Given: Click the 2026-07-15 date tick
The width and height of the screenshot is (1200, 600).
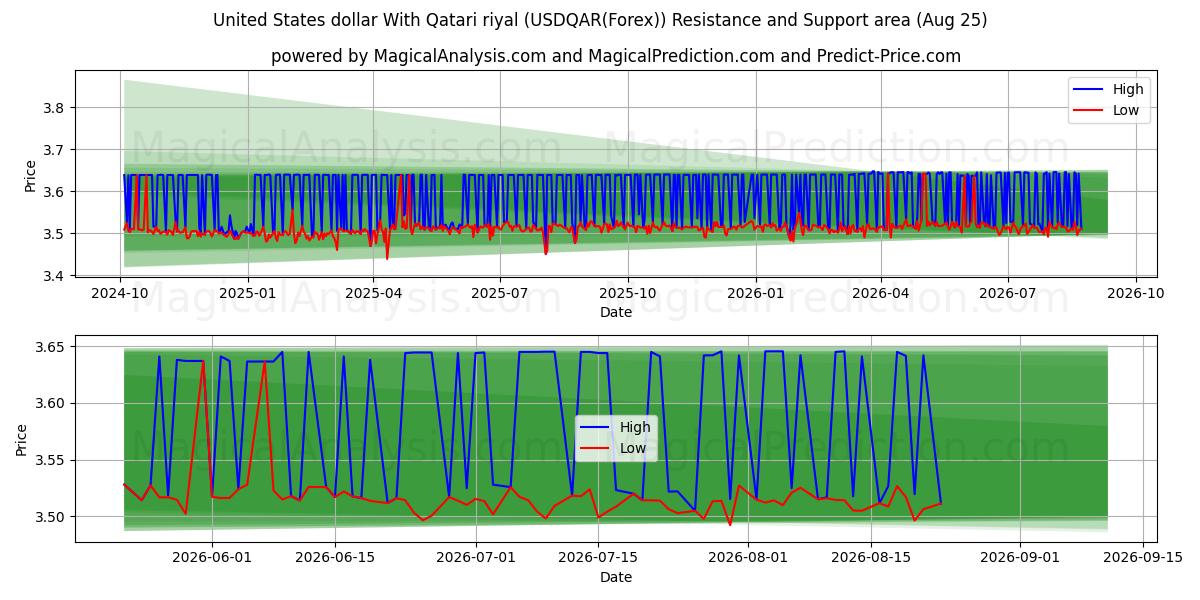Looking at the screenshot, I should click(598, 558).
